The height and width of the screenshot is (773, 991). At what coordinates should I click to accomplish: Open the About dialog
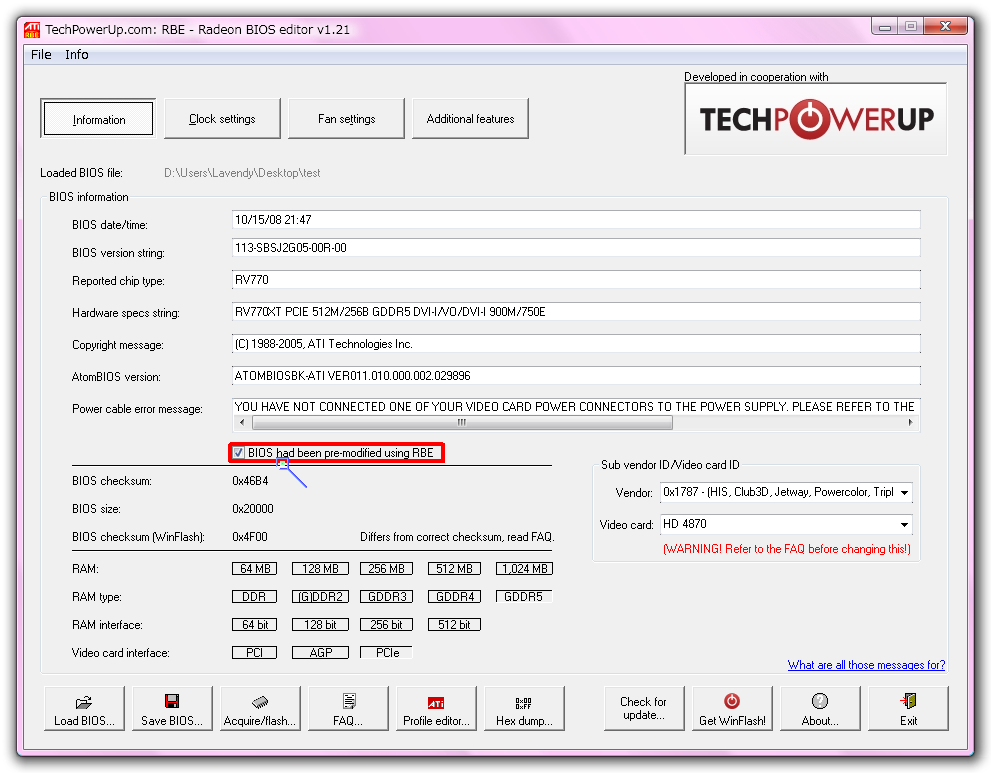(820, 709)
